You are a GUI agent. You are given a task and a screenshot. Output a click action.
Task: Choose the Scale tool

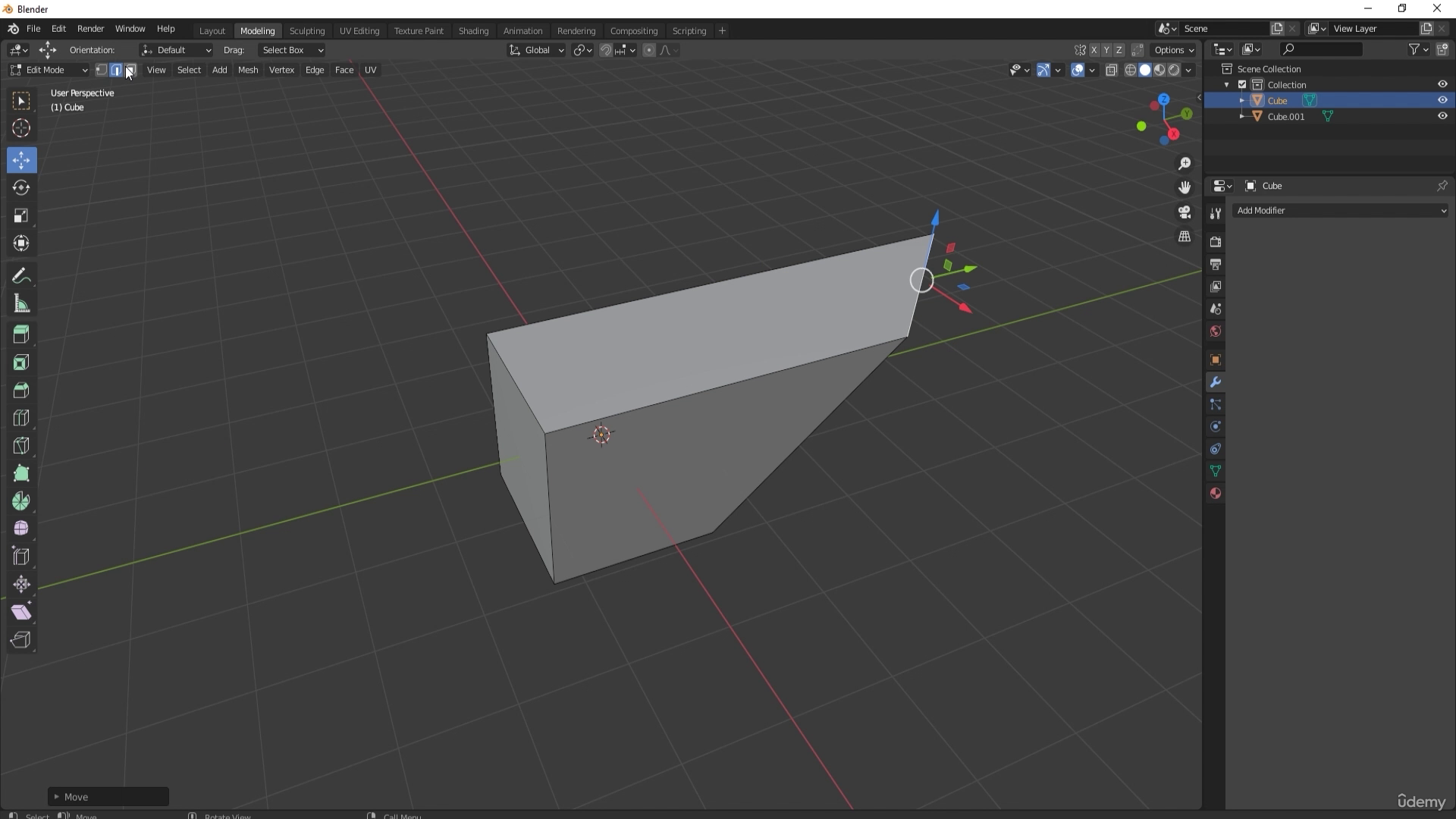21,215
